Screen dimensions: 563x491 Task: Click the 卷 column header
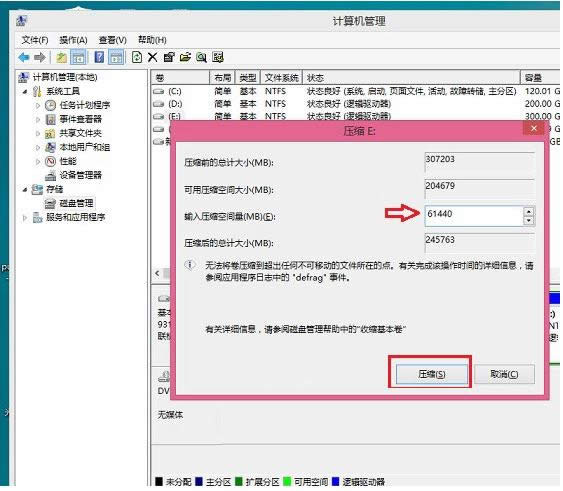[x=181, y=78]
